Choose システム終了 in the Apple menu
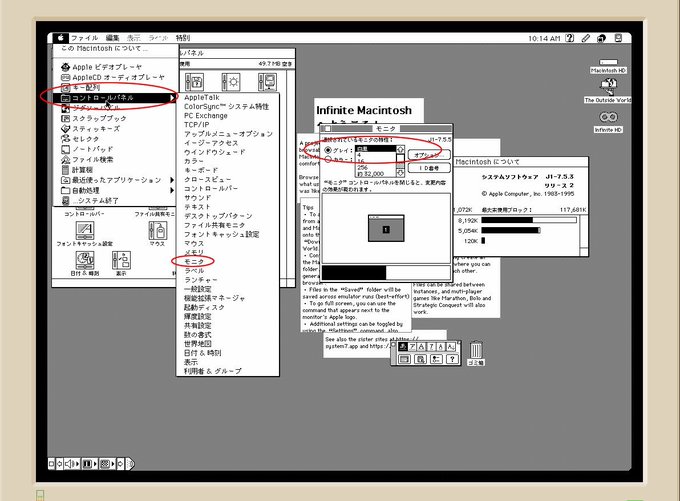This screenshot has height=501, width=680. point(115,201)
